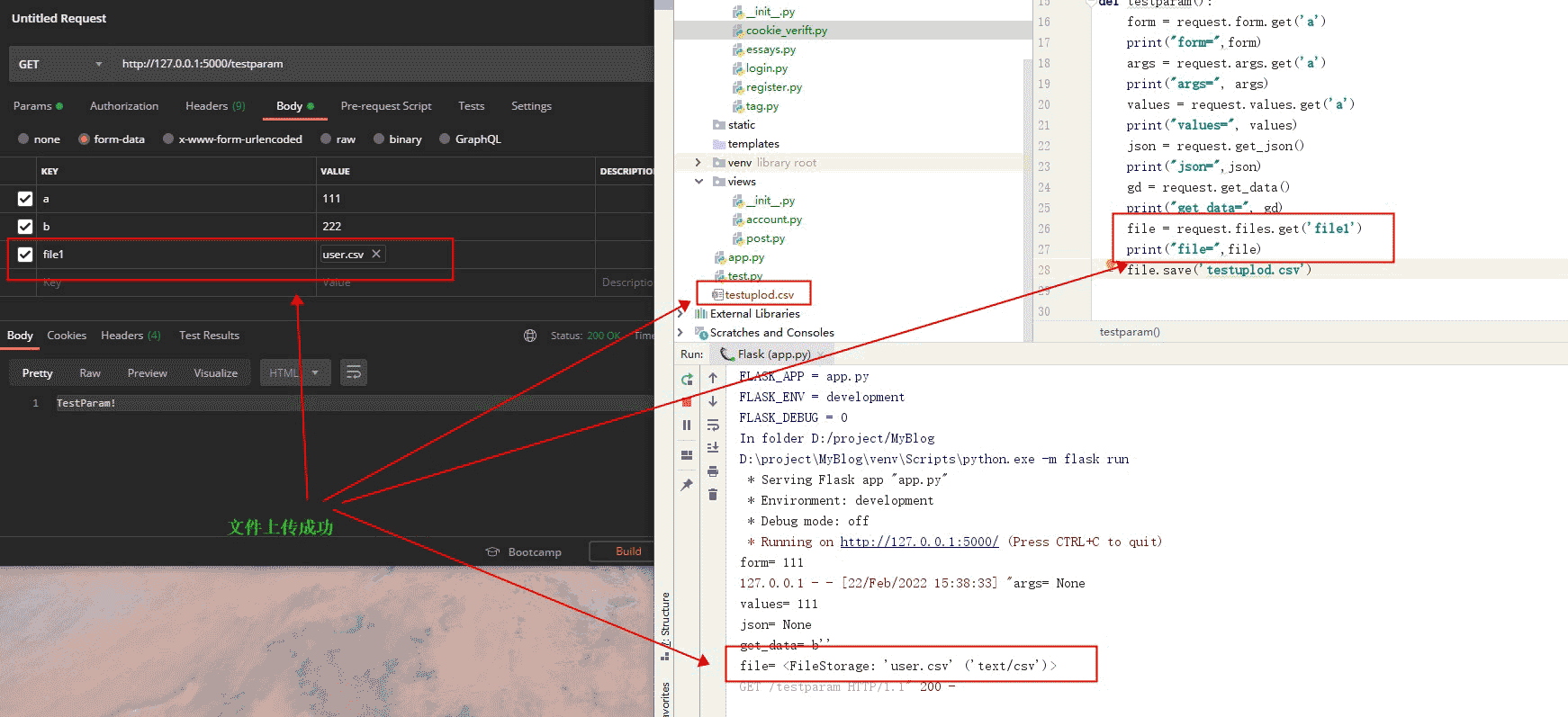Switch response view to Pretty
The image size is (1568, 717).
pyautogui.click(x=38, y=373)
